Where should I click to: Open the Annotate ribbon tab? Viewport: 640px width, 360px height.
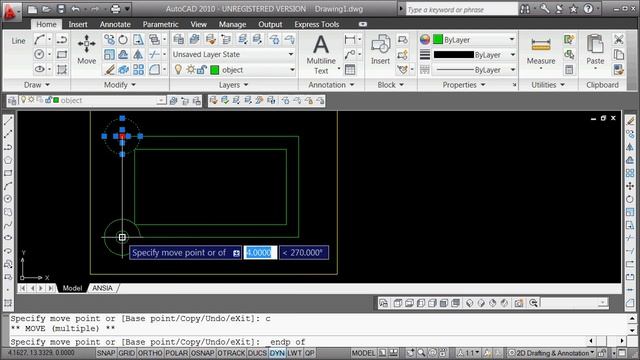115,24
